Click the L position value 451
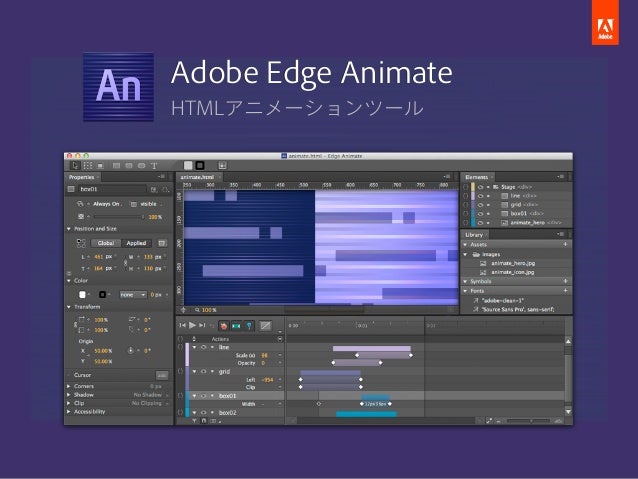 (x=98, y=257)
